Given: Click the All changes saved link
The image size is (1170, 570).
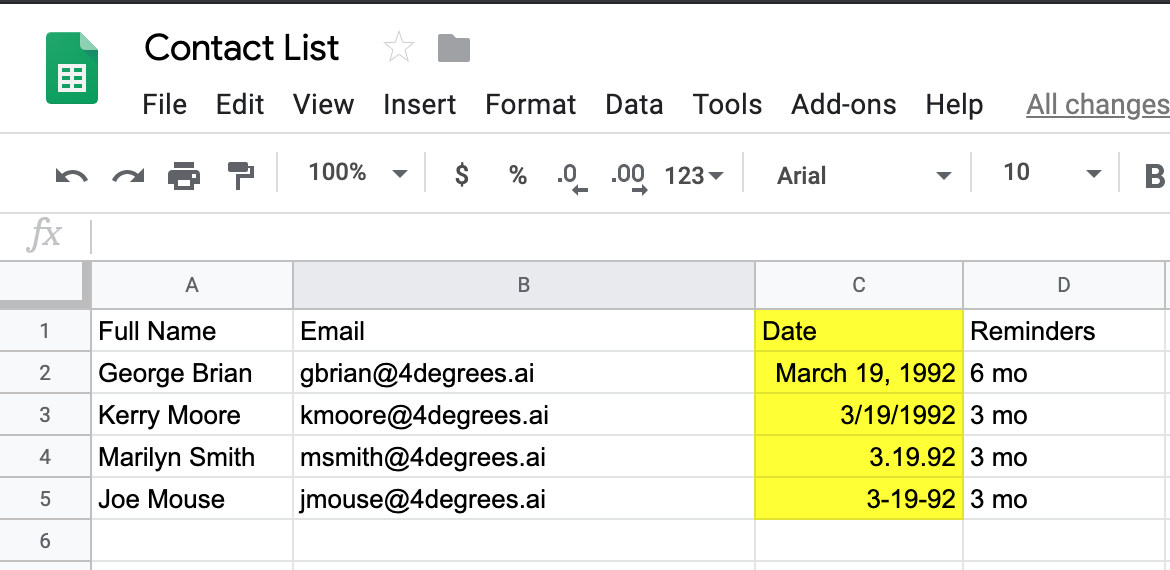Looking at the screenshot, I should click(x=1098, y=105).
